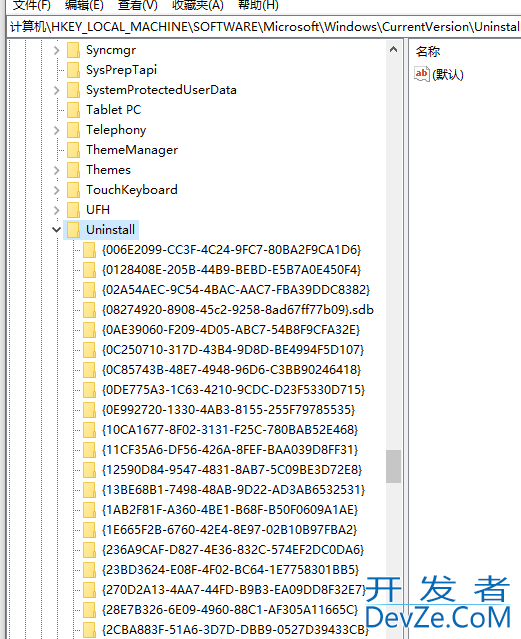Viewport: 521px width, 639px height.
Task: Select key {270D2A13-4AA7-44FD-B9B3-EA09DD8F32E7}
Action: coord(234,589)
